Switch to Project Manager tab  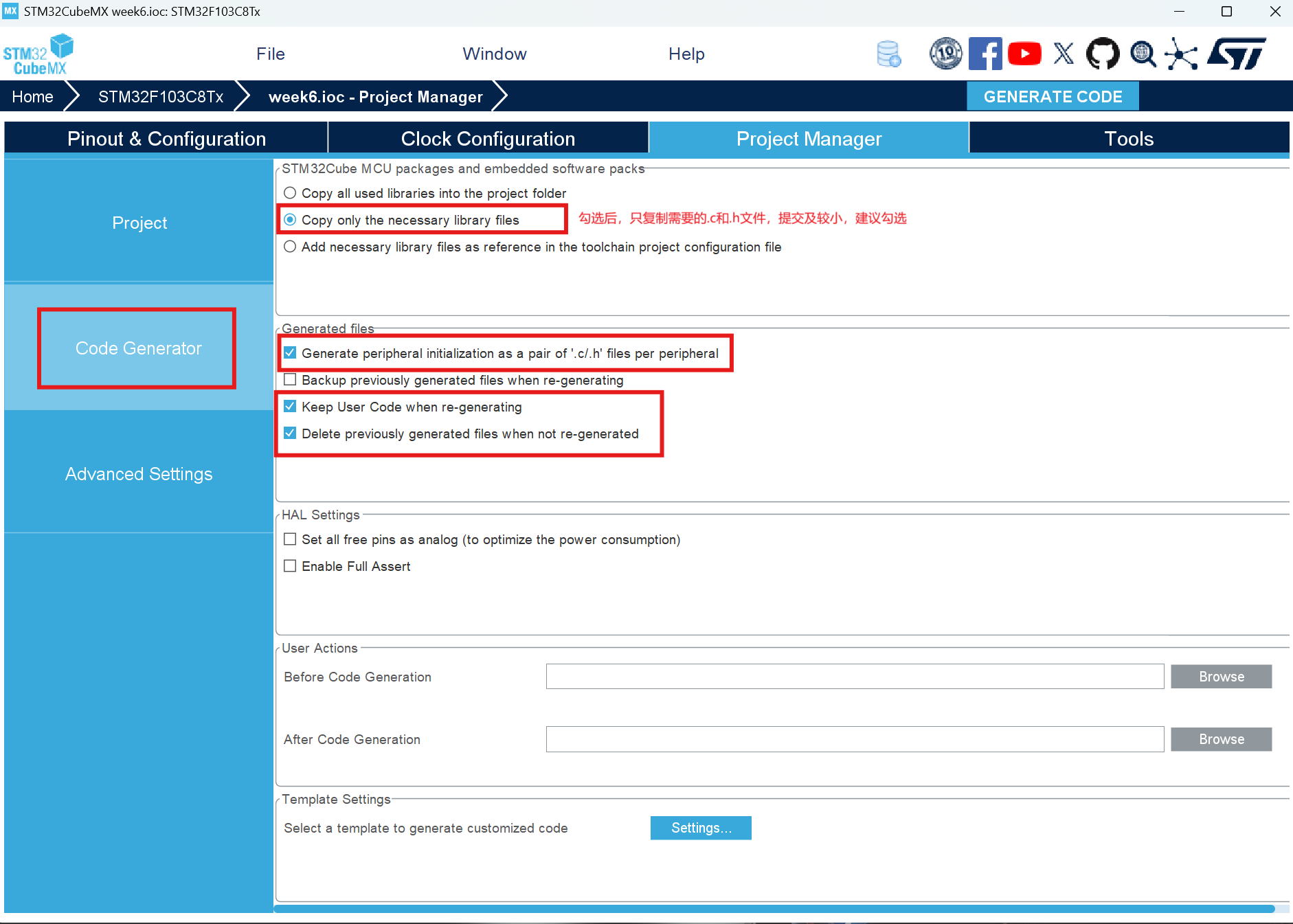pos(809,139)
